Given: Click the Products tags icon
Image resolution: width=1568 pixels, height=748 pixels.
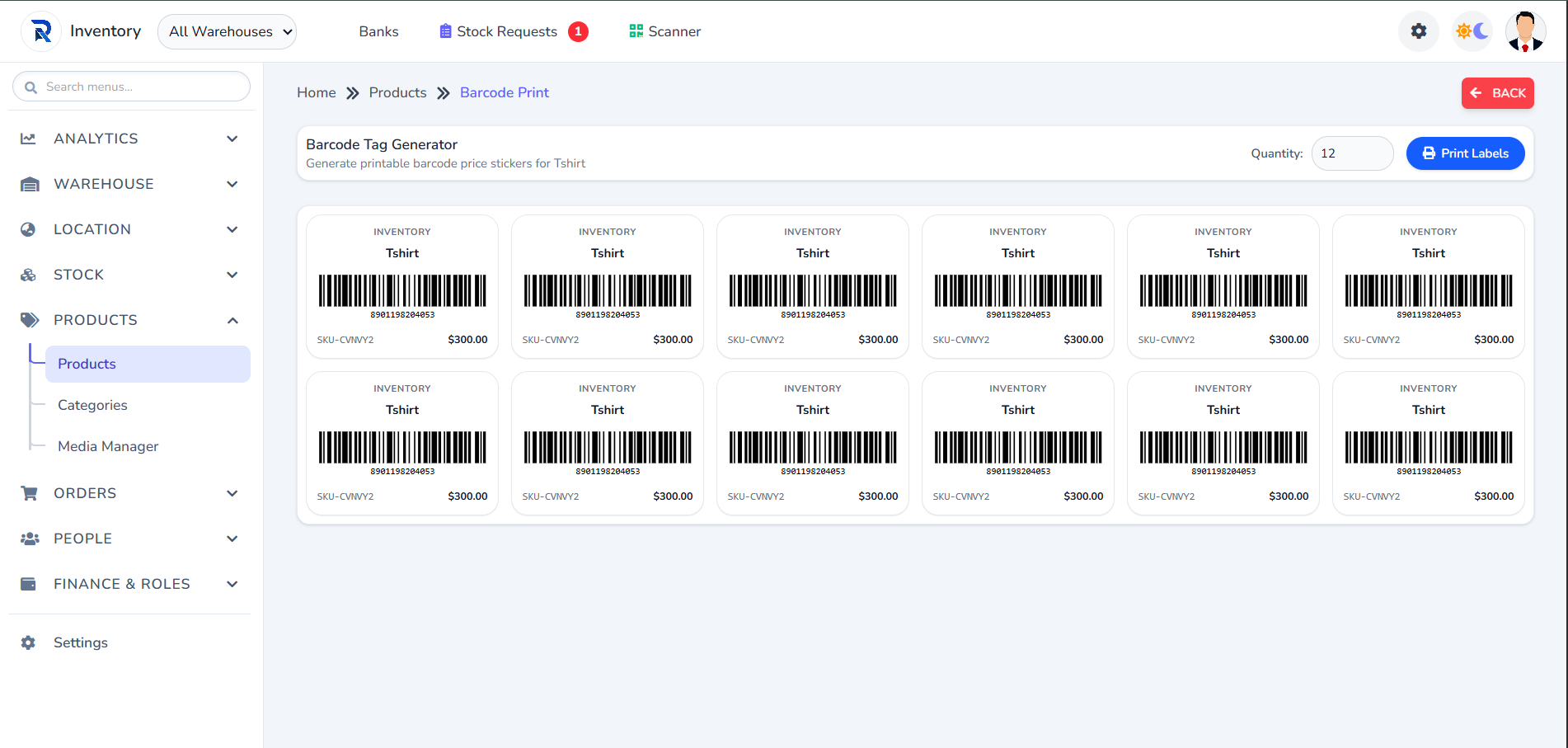Looking at the screenshot, I should [x=30, y=320].
